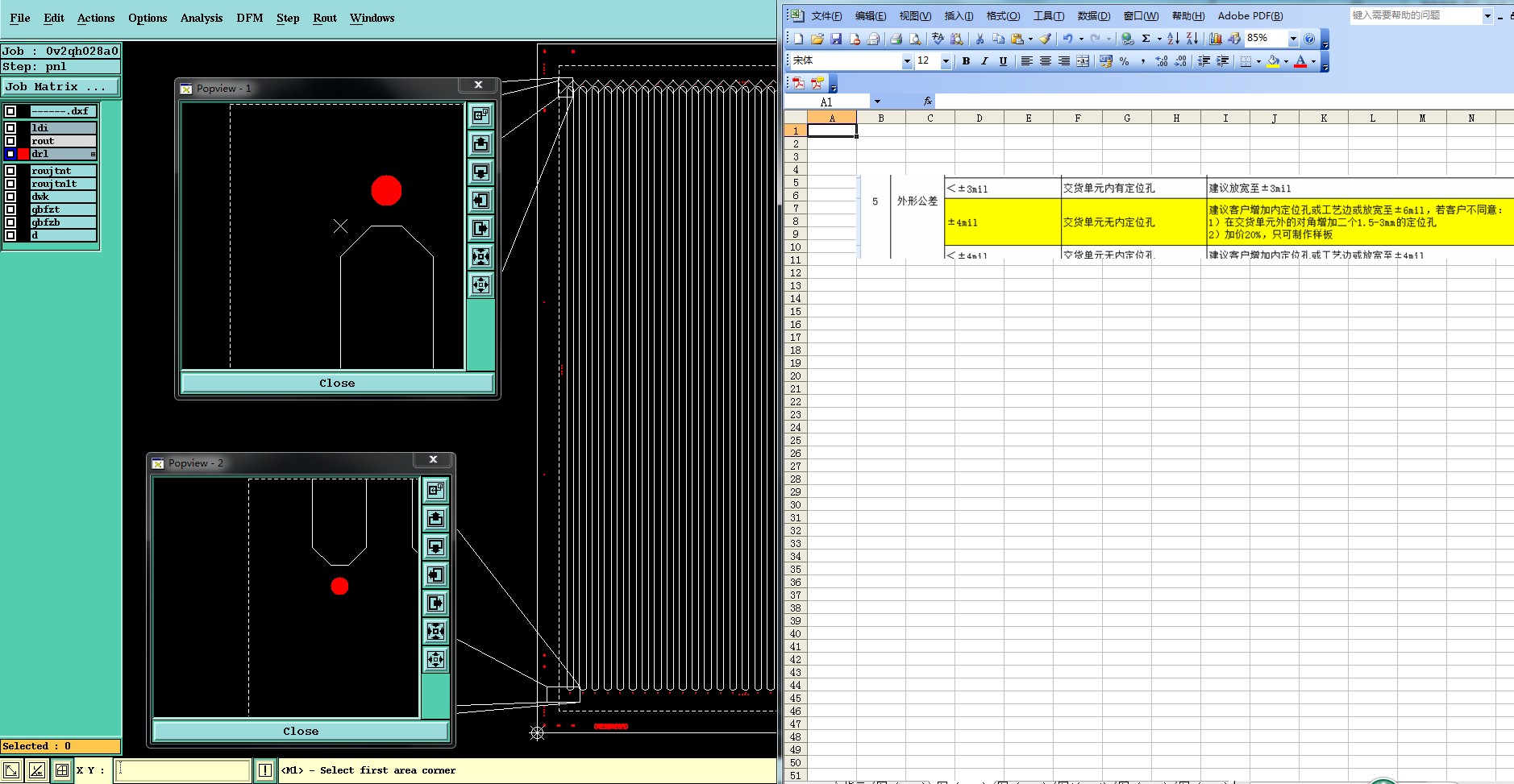Toggle the checkbox for layer gbfzt

point(10,209)
